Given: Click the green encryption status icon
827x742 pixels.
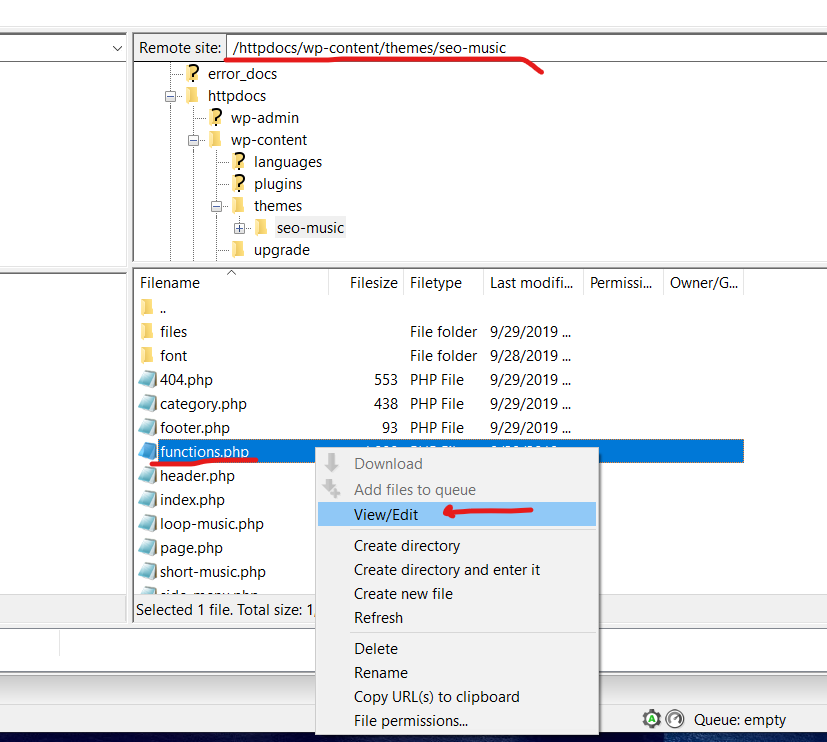Looking at the screenshot, I should point(651,719).
